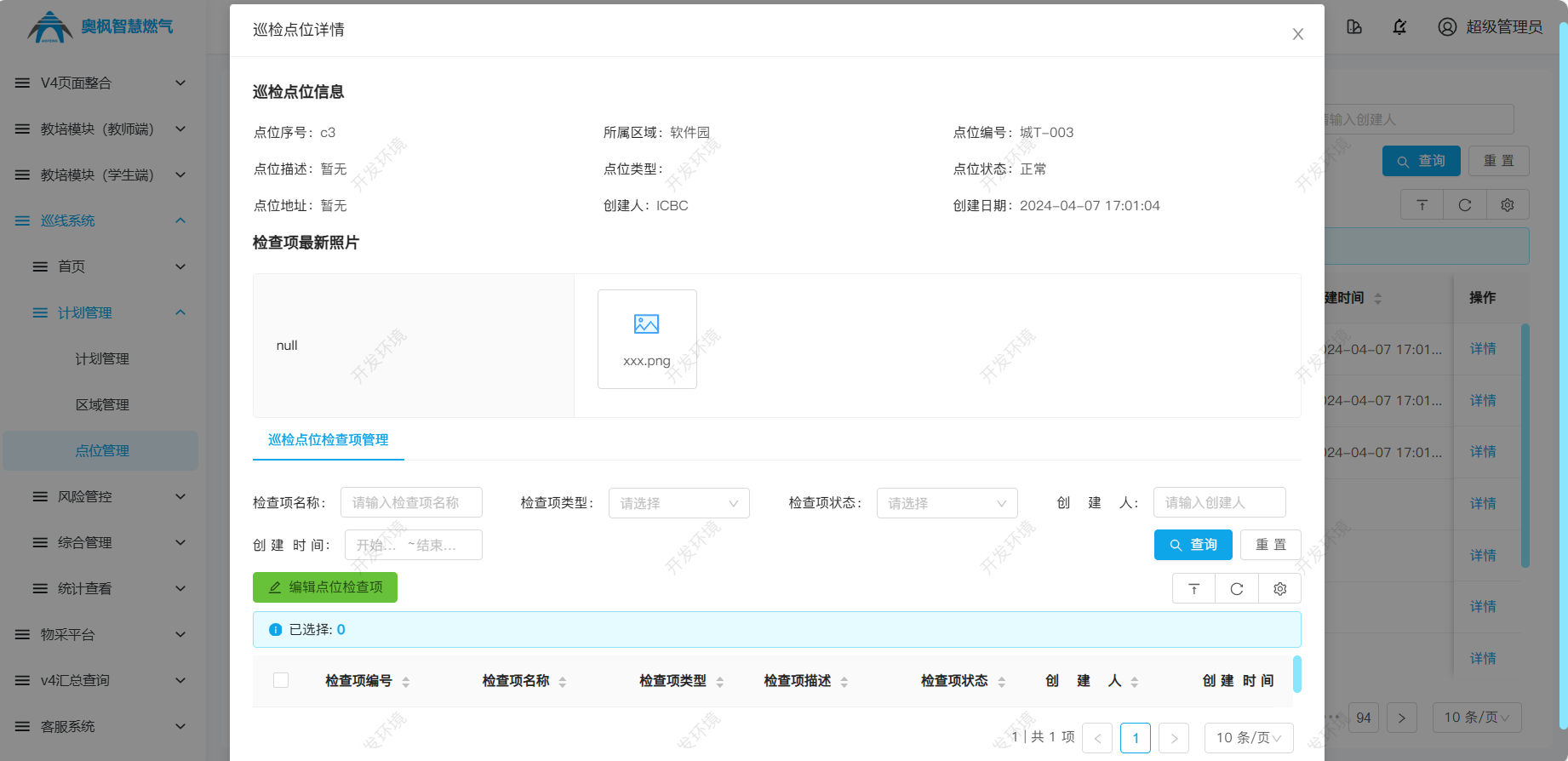Open first 详情 link in background table
The width and height of the screenshot is (1568, 761).
tap(1482, 349)
